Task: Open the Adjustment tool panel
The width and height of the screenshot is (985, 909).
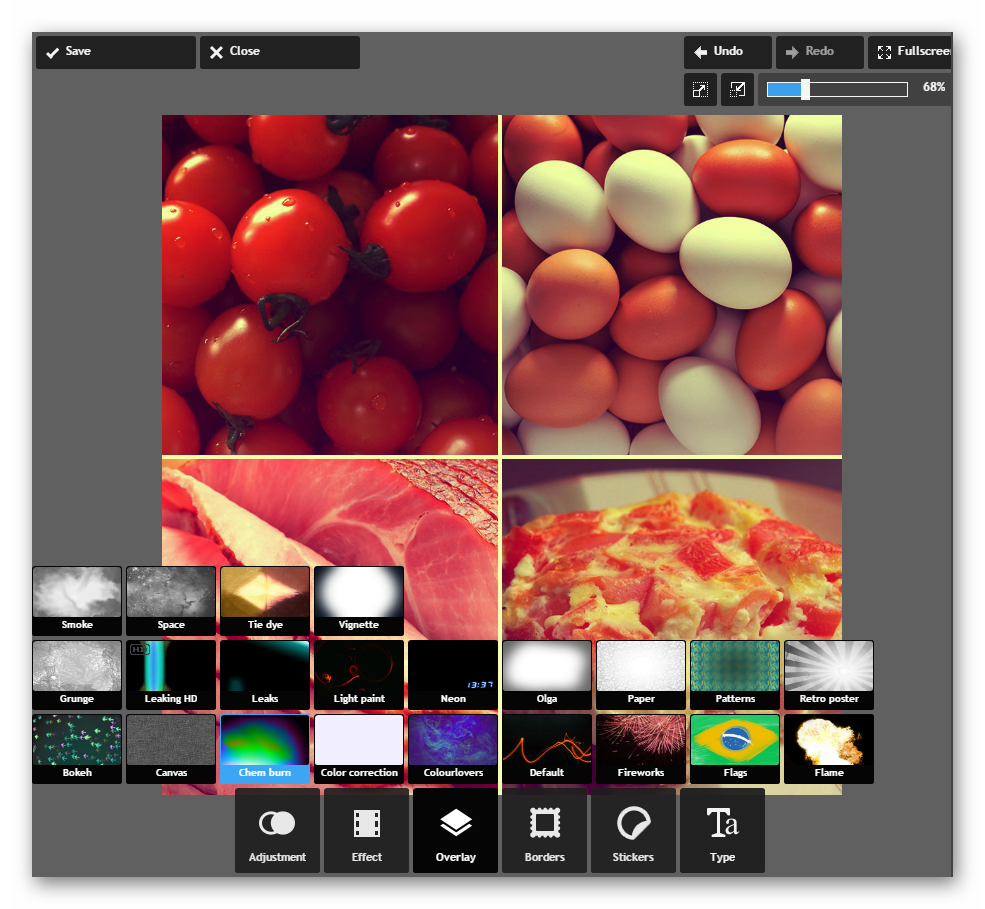Action: click(277, 831)
